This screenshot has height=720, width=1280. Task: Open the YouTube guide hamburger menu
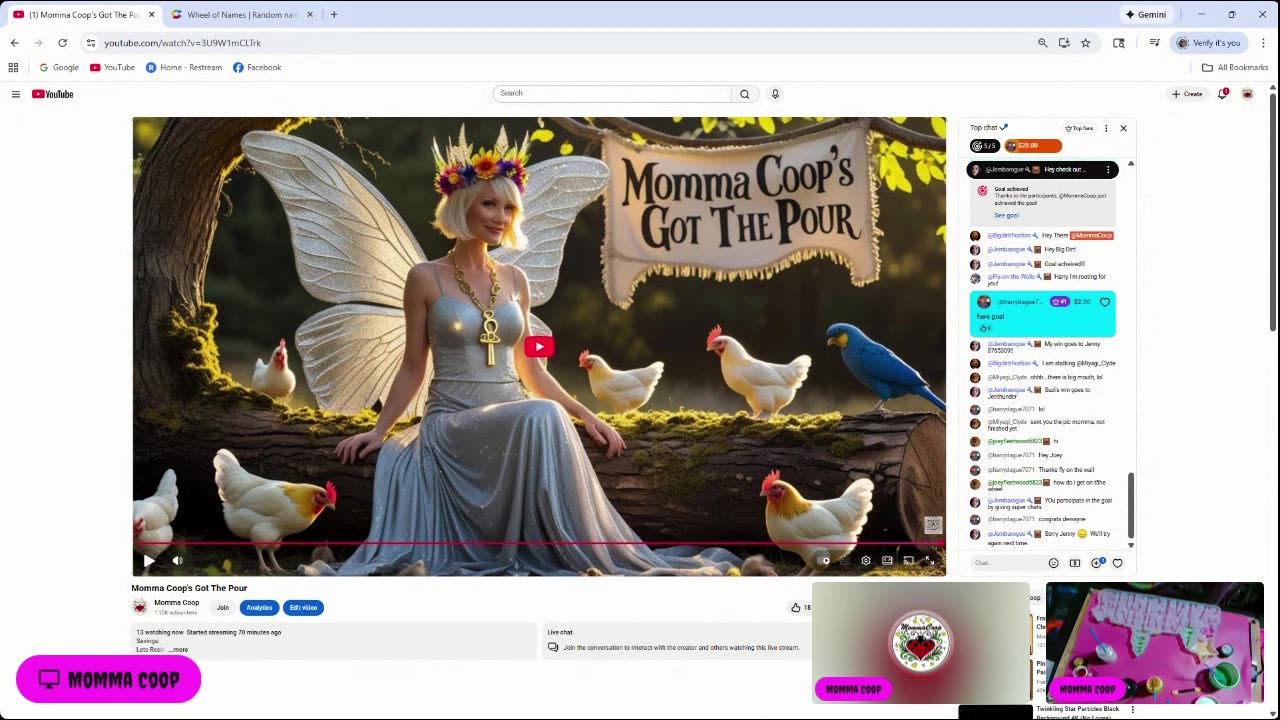pos(16,94)
